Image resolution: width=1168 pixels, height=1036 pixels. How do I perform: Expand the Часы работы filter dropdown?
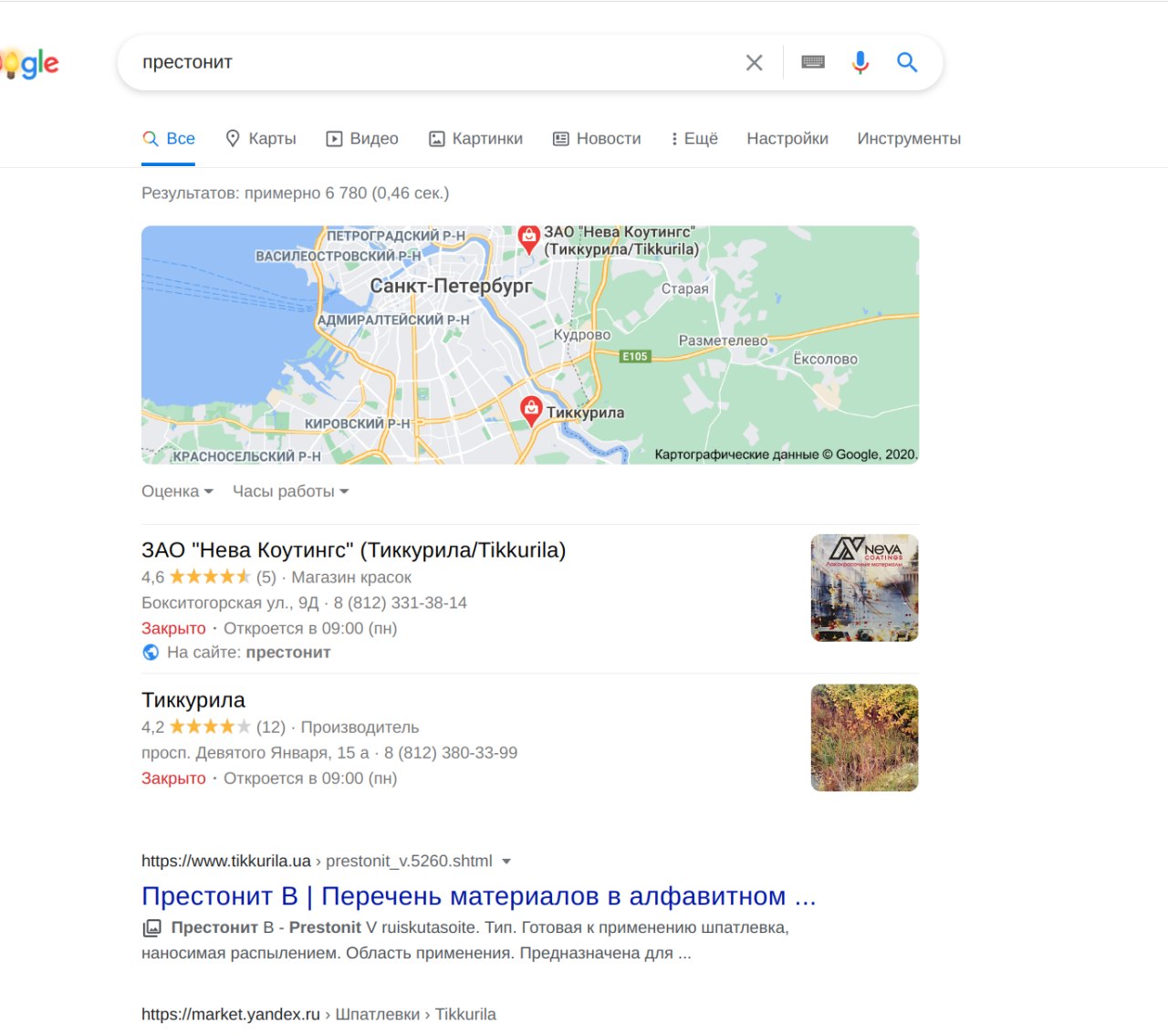pyautogui.click(x=290, y=491)
